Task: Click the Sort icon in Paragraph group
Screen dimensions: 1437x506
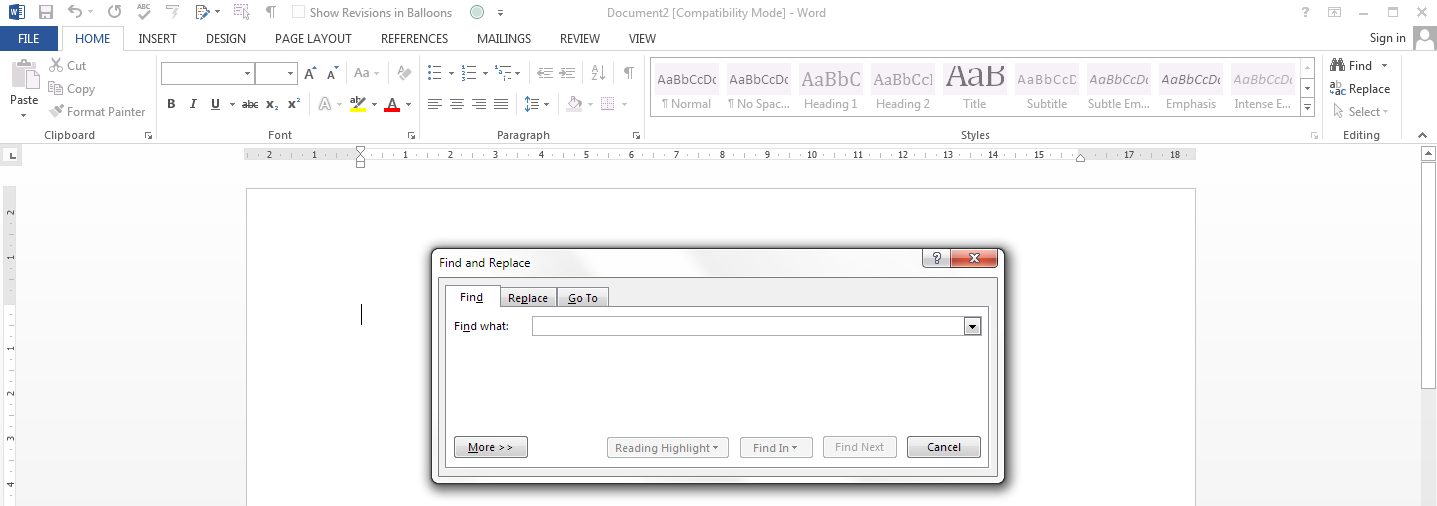Action: pos(598,73)
